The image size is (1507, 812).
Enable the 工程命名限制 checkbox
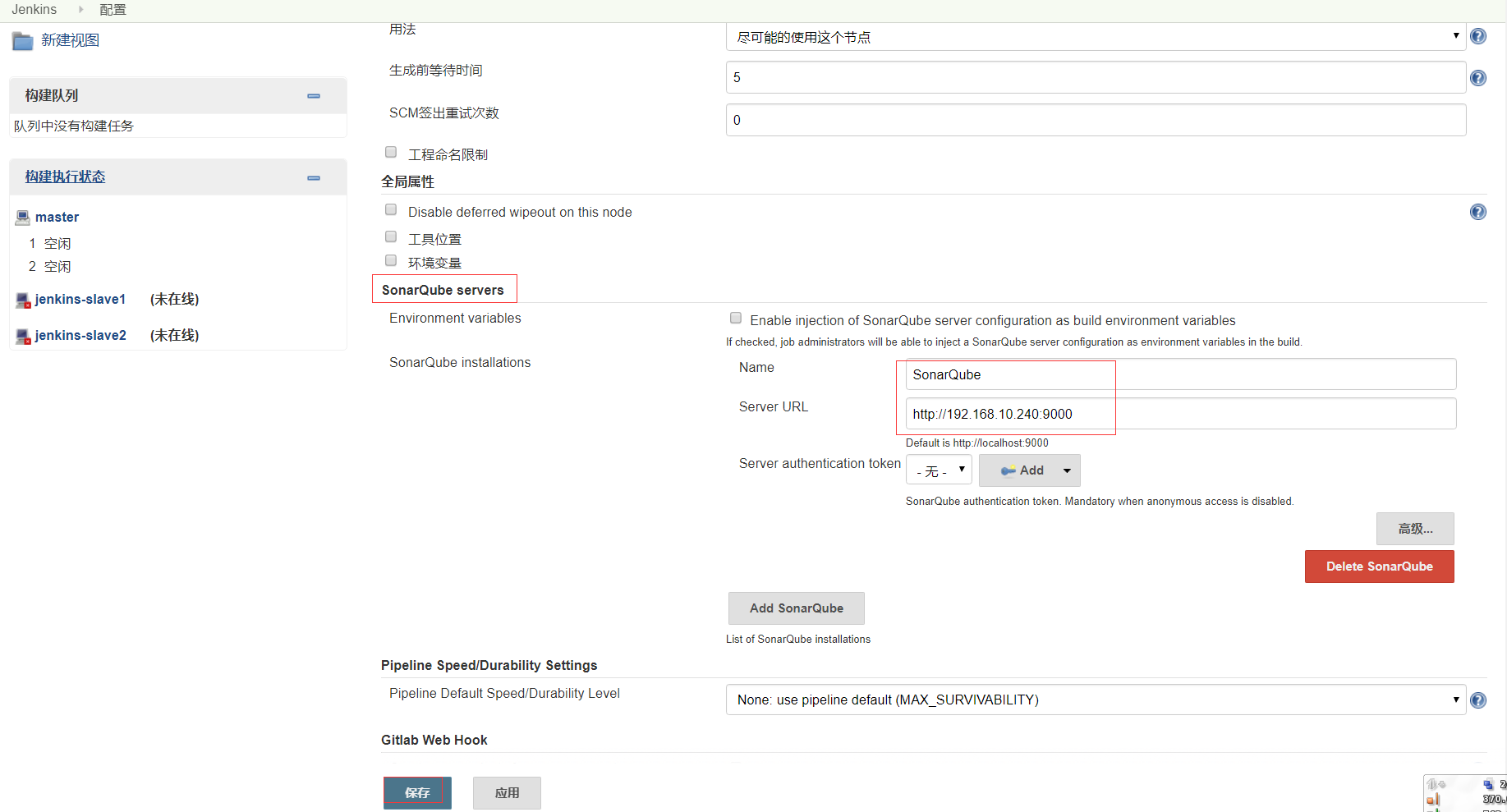(391, 152)
